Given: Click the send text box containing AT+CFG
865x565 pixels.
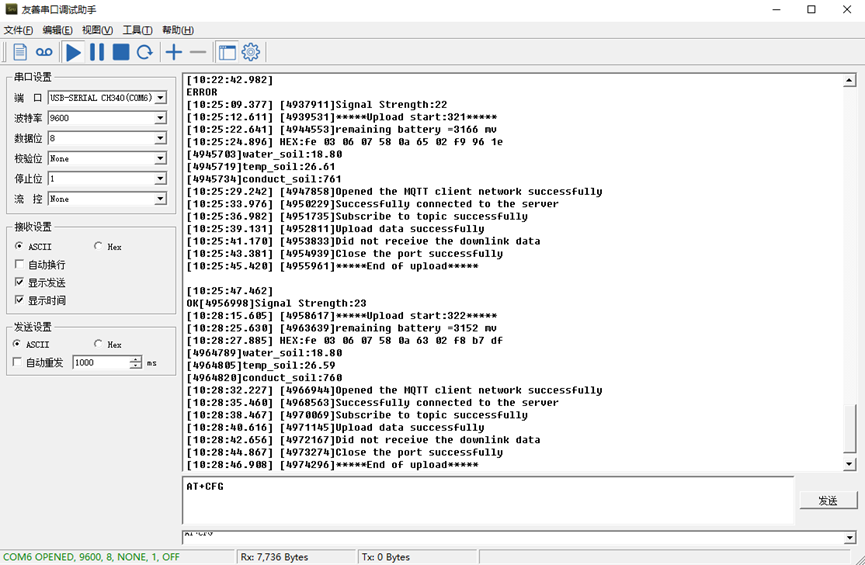Looking at the screenshot, I should [x=488, y=500].
